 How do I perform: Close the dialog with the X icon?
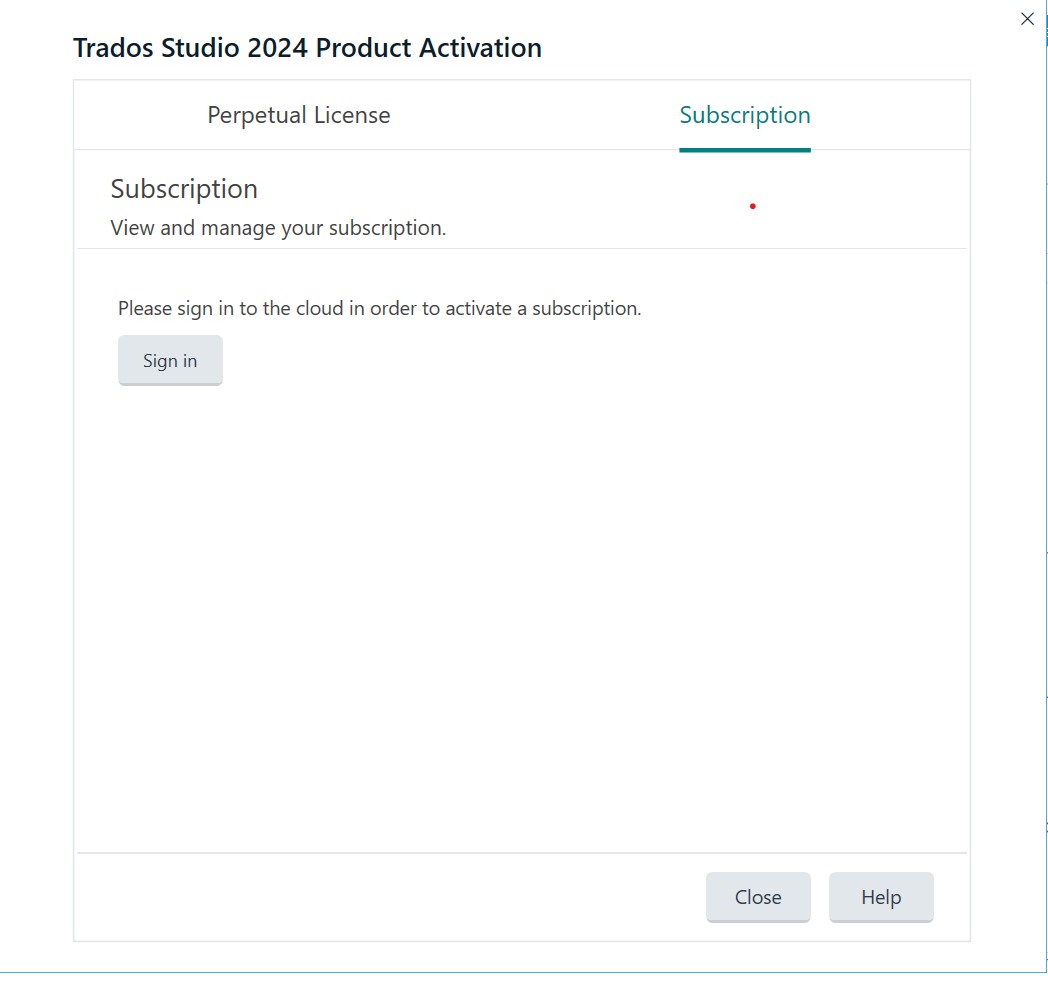(x=1027, y=19)
